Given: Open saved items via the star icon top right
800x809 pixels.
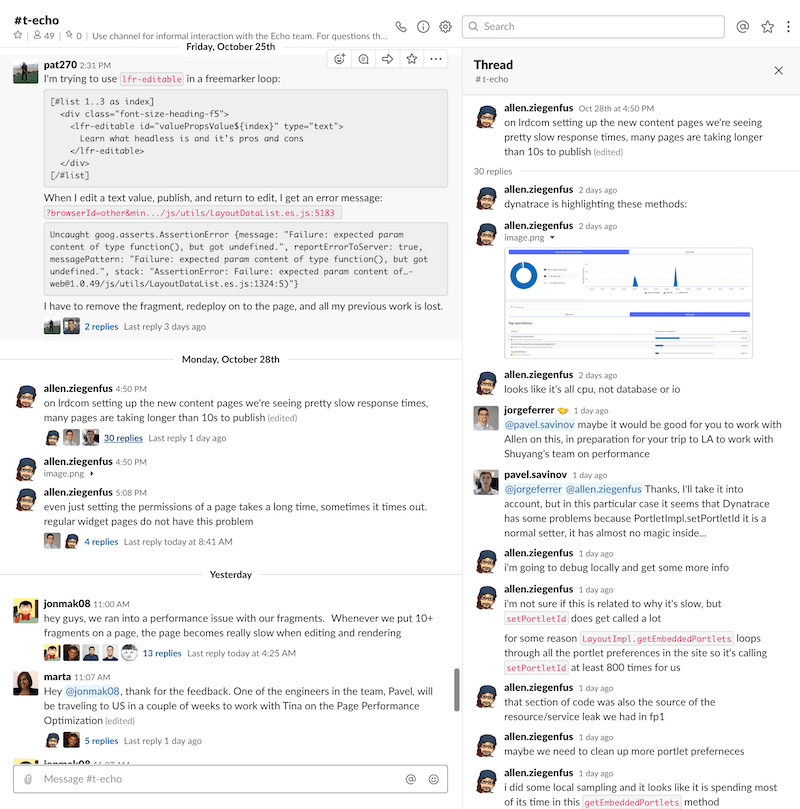Looking at the screenshot, I should [765, 27].
